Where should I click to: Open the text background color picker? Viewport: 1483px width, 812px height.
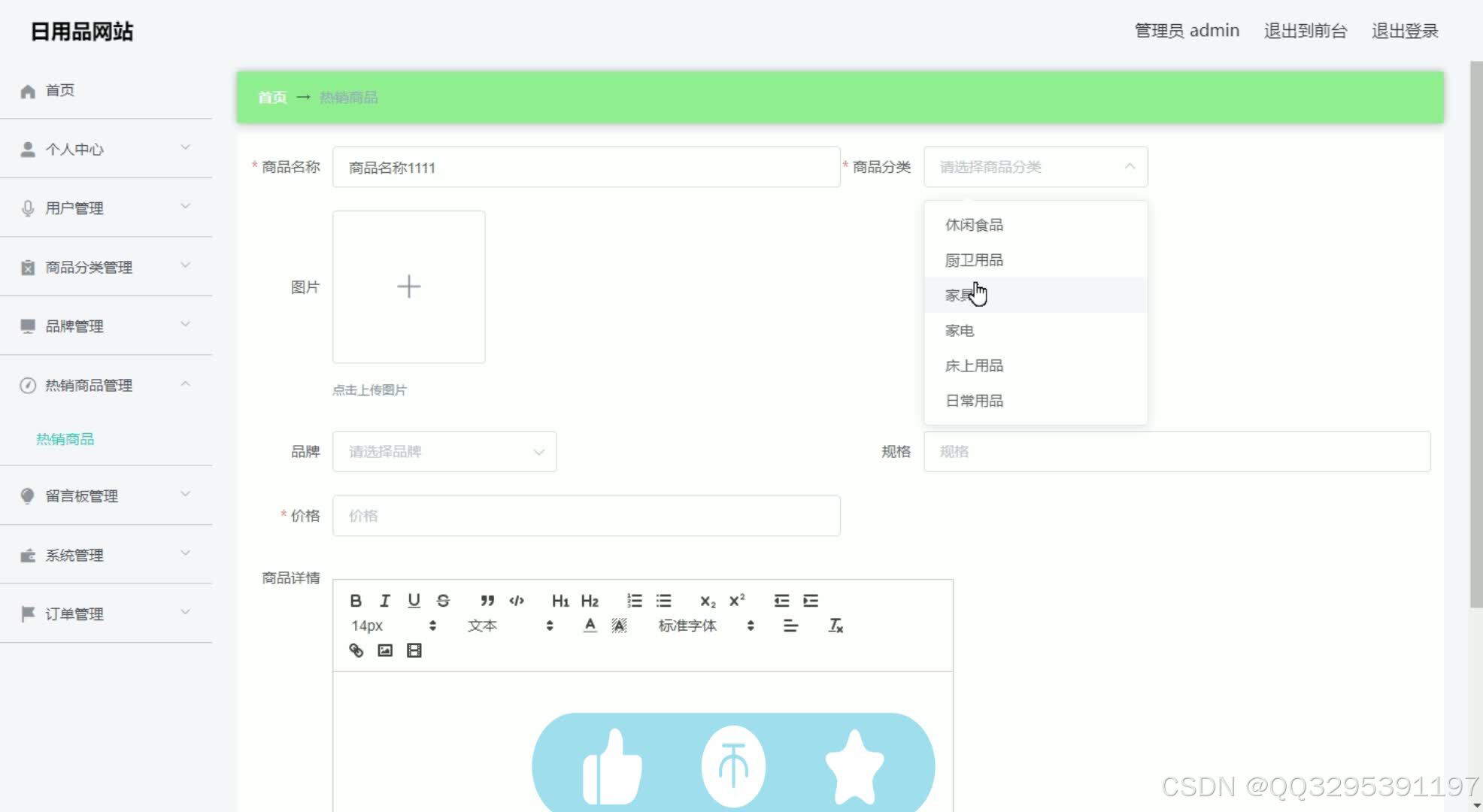point(619,626)
